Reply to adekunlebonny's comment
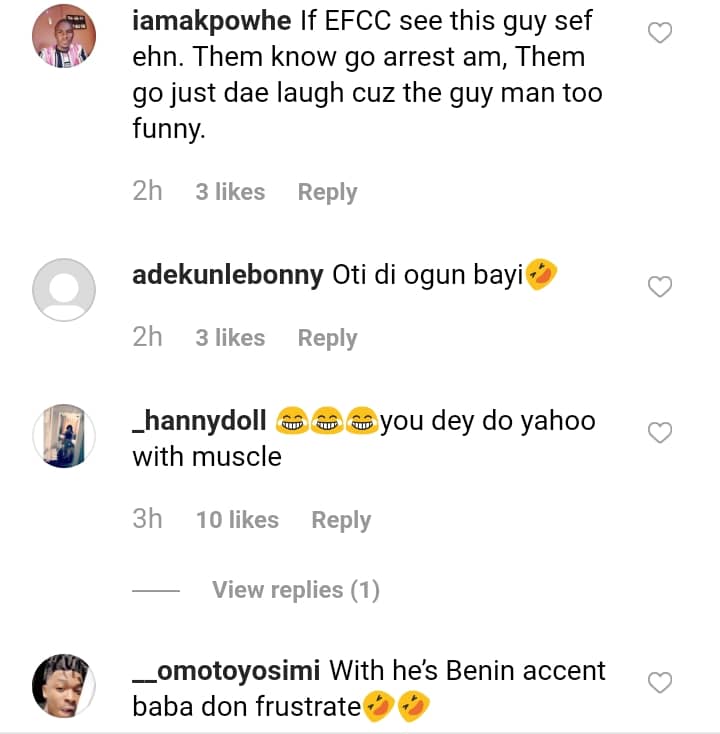The height and width of the screenshot is (734, 720). click(327, 338)
